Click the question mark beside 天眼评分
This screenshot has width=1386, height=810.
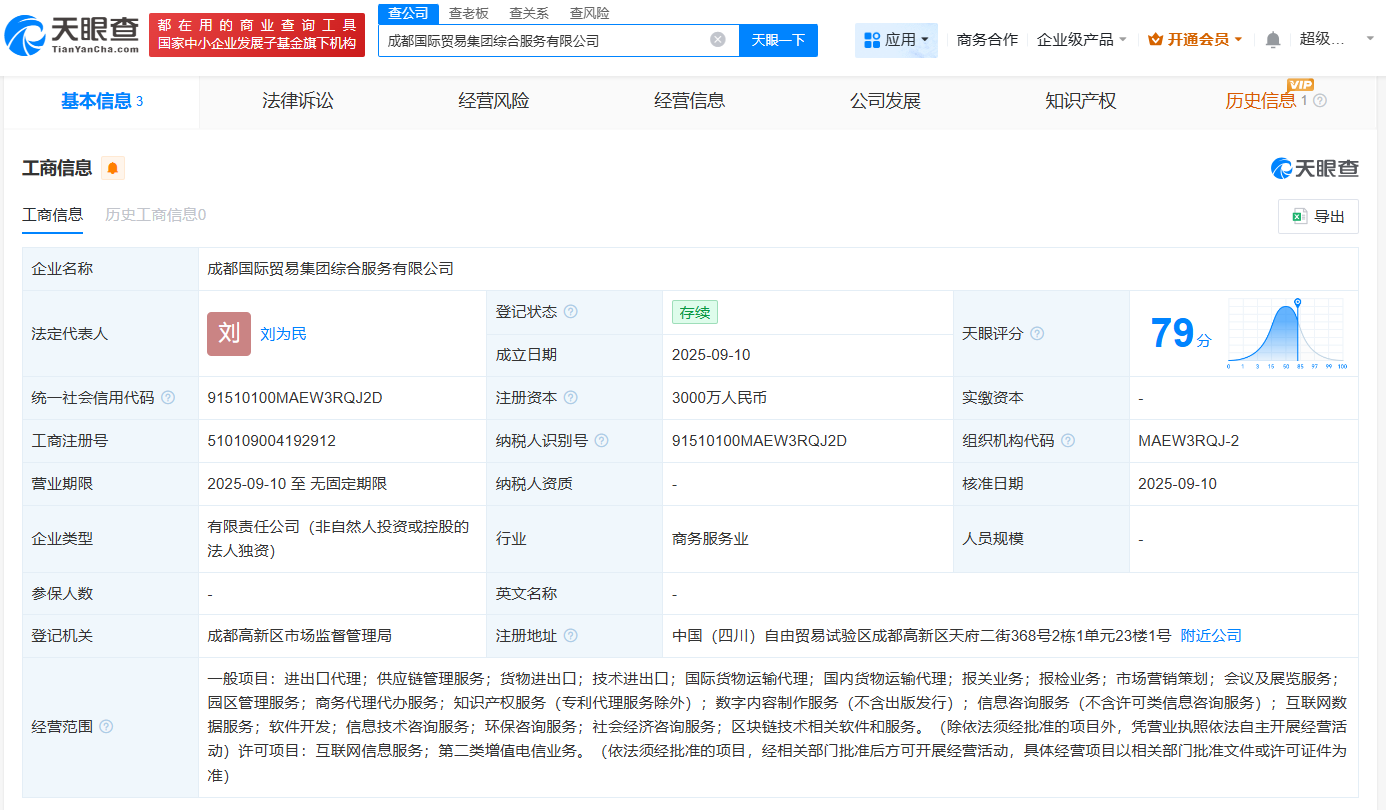1037,334
